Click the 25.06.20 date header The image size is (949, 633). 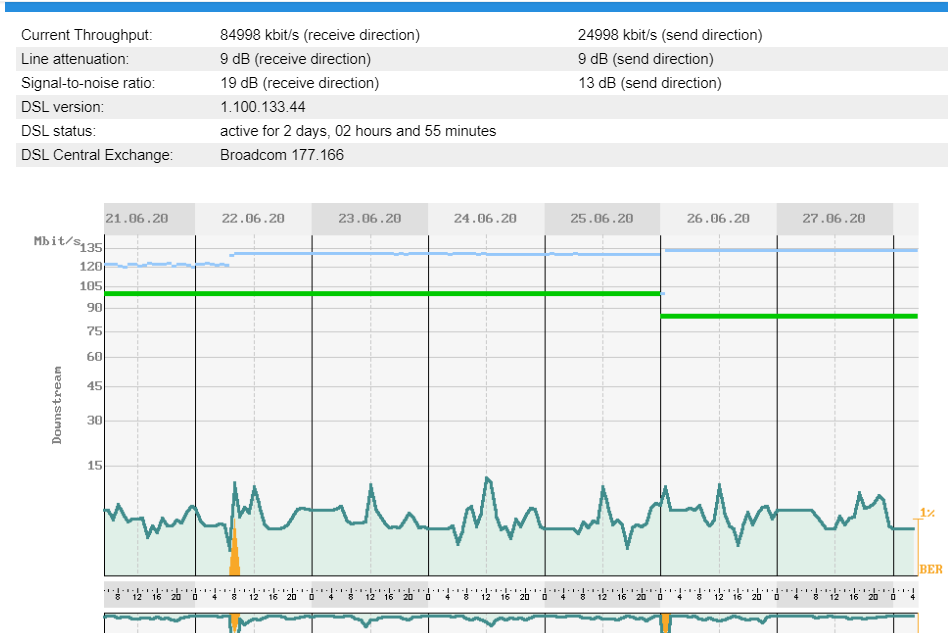click(601, 218)
